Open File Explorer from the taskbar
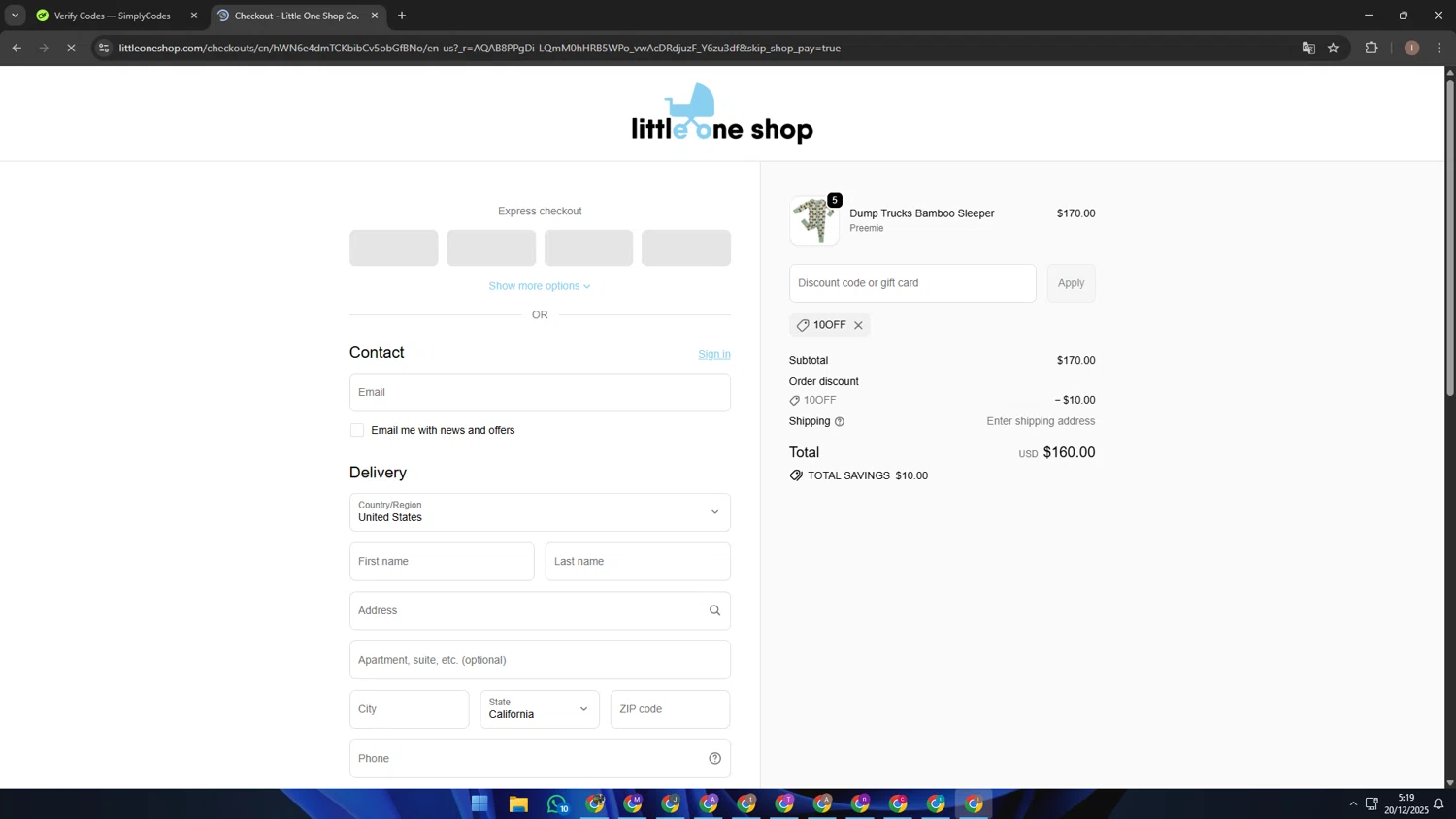This screenshot has width=1456, height=819. [518, 803]
